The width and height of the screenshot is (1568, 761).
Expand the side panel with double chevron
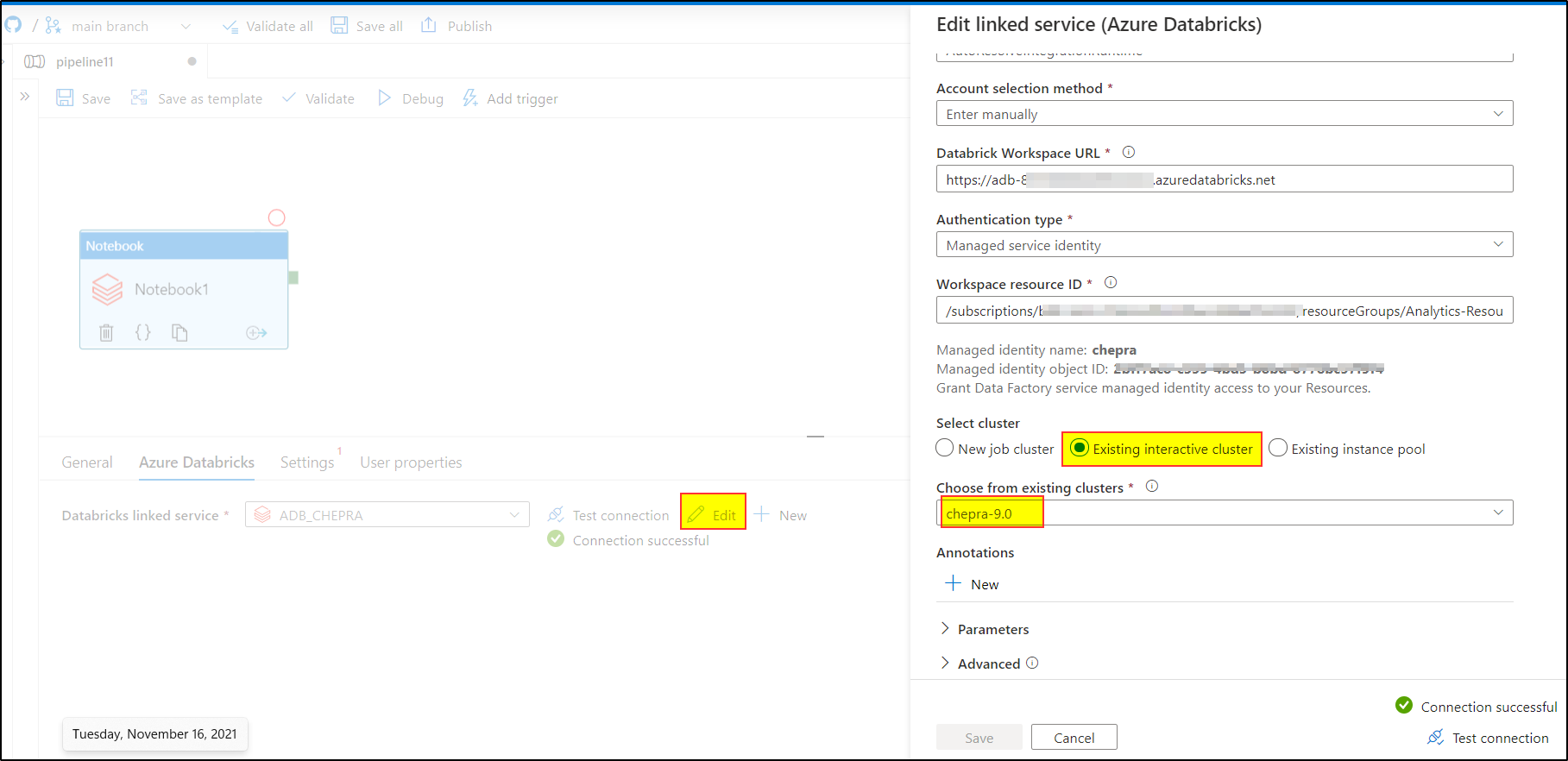tap(25, 97)
